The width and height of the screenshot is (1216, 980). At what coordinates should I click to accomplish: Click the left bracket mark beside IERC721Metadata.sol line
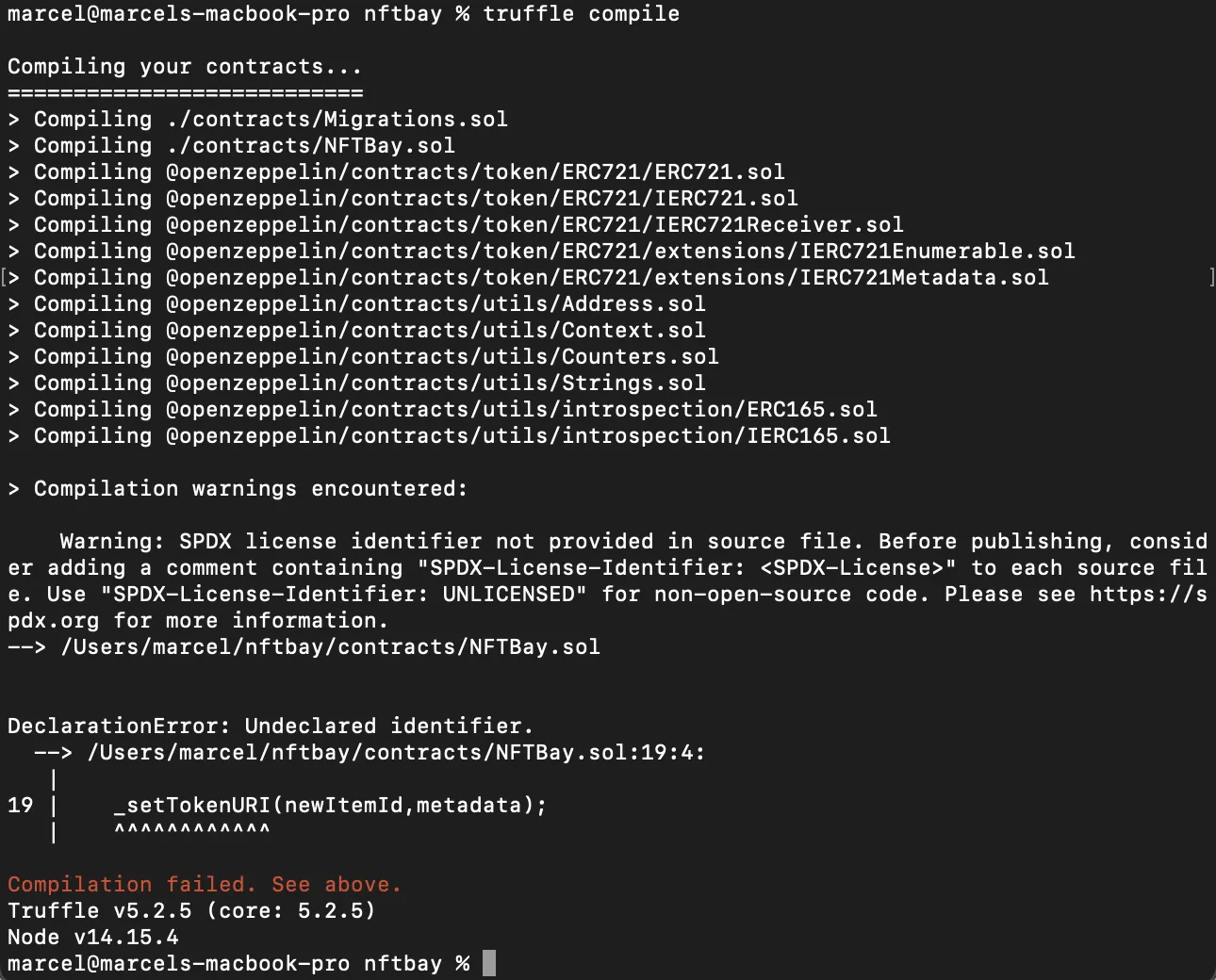pyautogui.click(x=5, y=277)
